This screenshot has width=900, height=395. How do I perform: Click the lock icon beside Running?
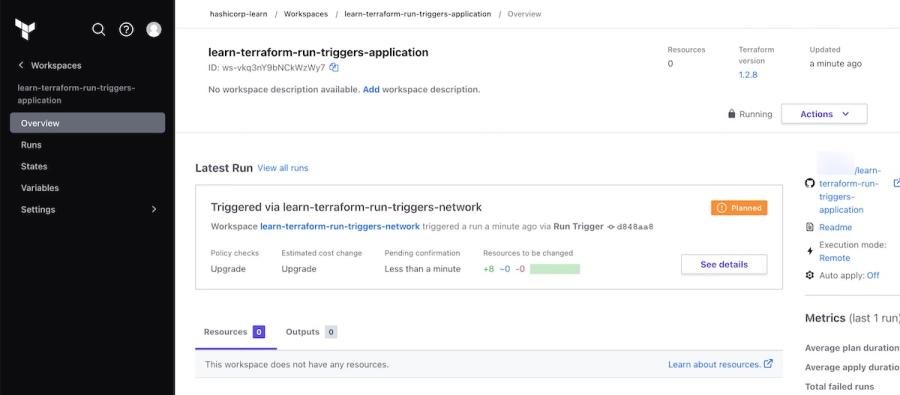point(732,114)
